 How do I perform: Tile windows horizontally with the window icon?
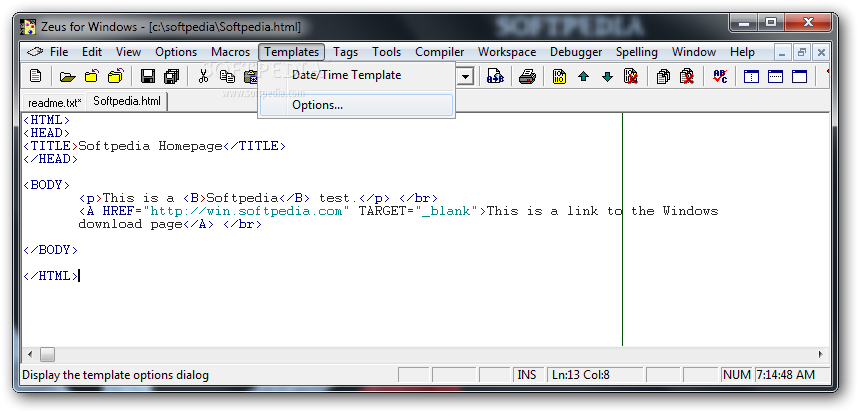point(775,76)
